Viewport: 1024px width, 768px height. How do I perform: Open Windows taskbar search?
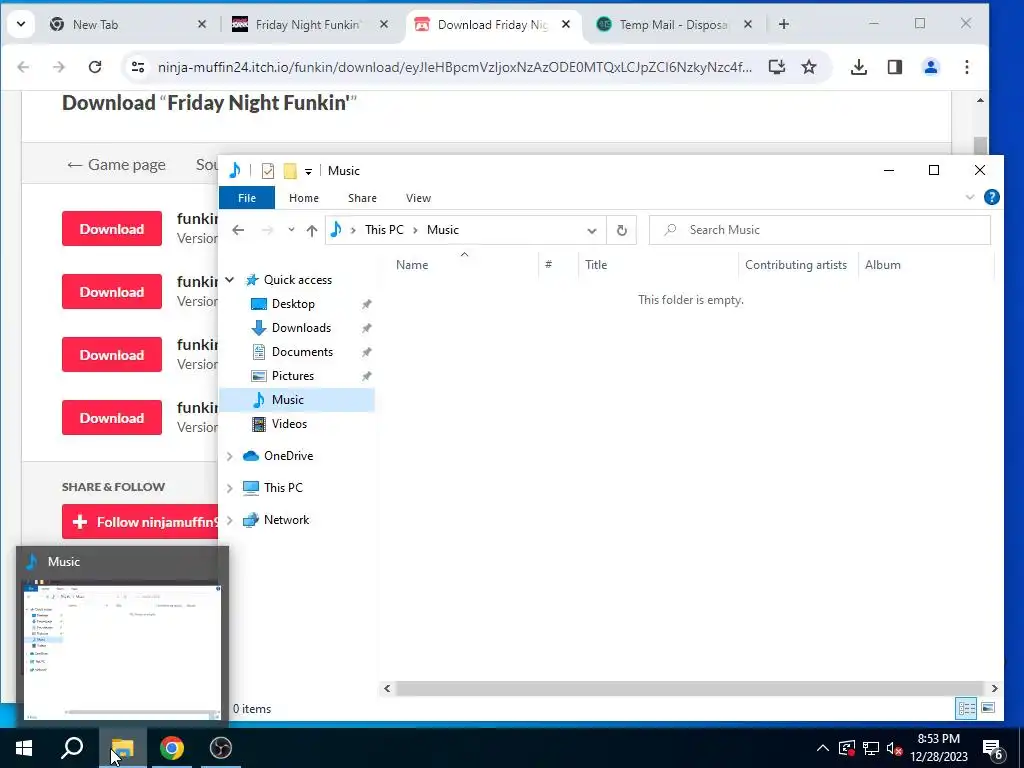click(72, 748)
